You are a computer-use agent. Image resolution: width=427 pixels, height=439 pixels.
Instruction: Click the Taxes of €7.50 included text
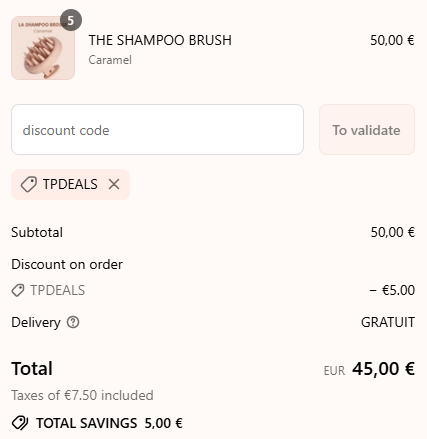point(82,395)
